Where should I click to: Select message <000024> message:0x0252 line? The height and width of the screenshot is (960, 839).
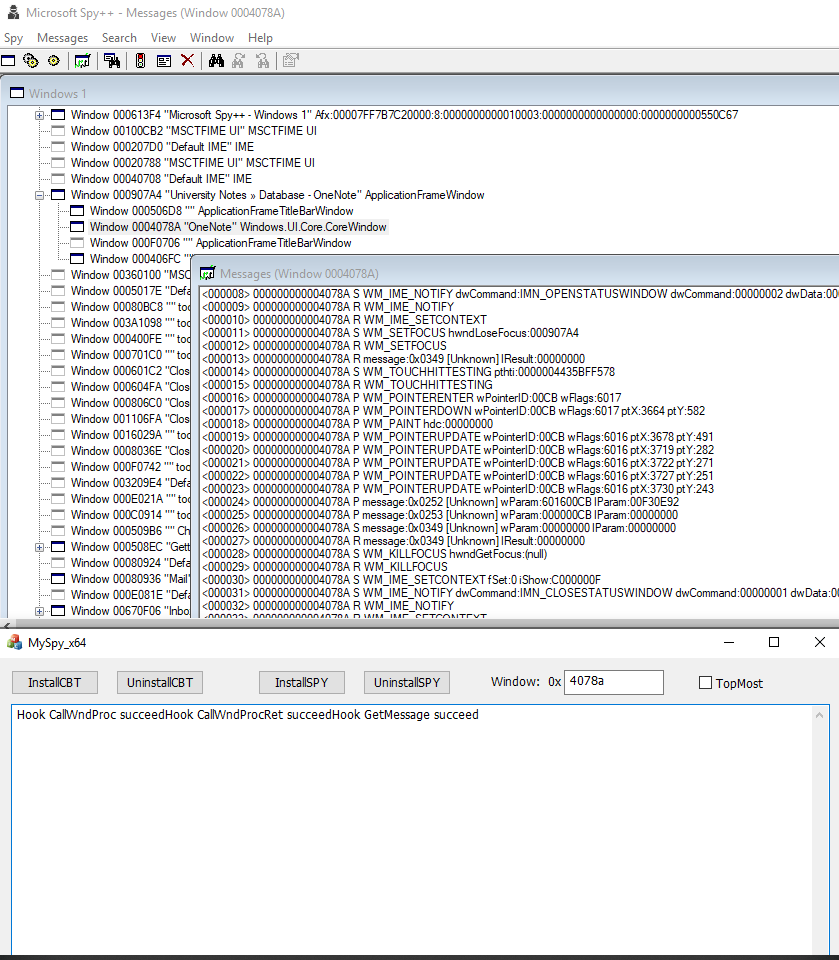coord(440,502)
